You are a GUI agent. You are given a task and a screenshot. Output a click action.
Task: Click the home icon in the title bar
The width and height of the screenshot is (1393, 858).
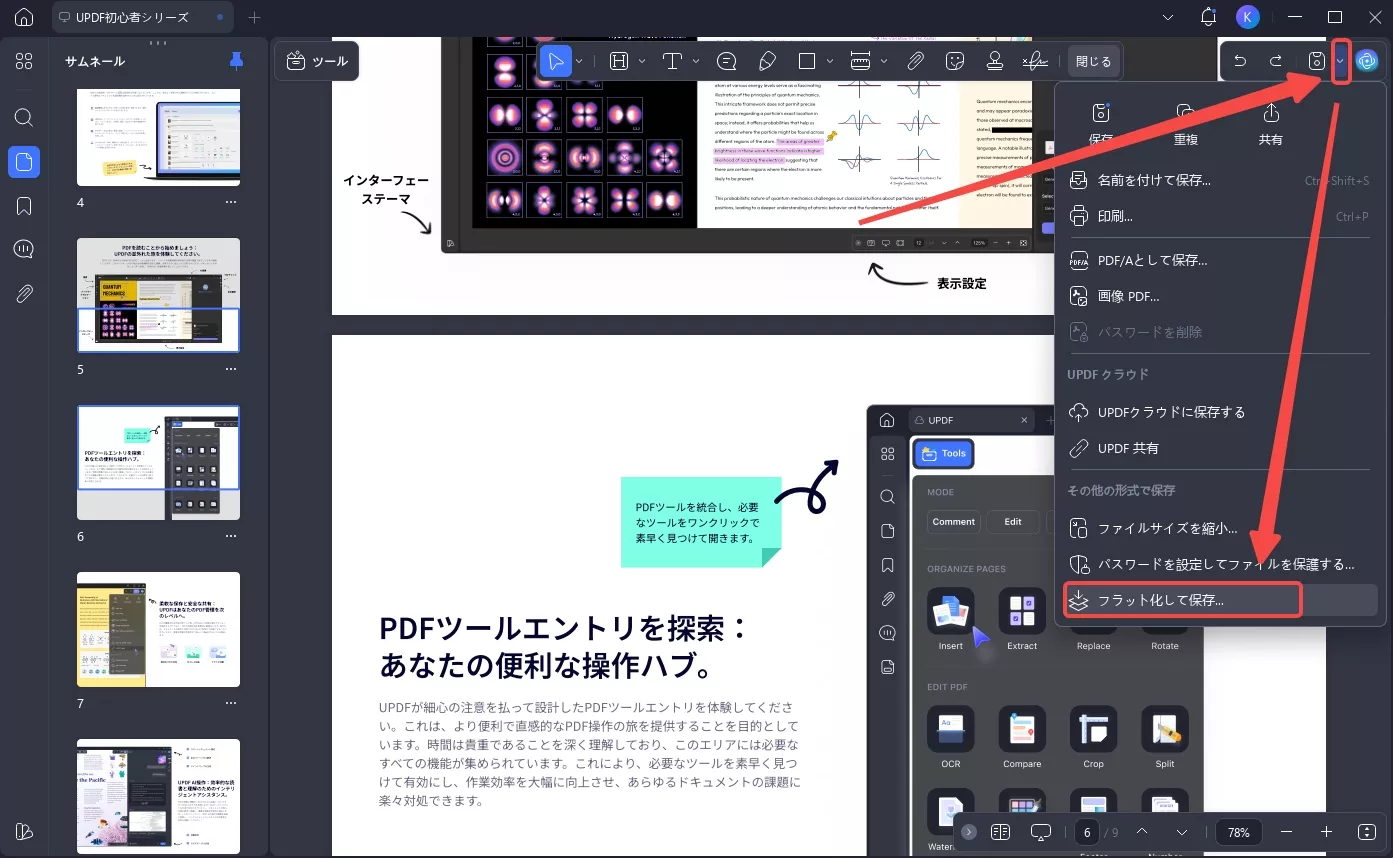24,17
